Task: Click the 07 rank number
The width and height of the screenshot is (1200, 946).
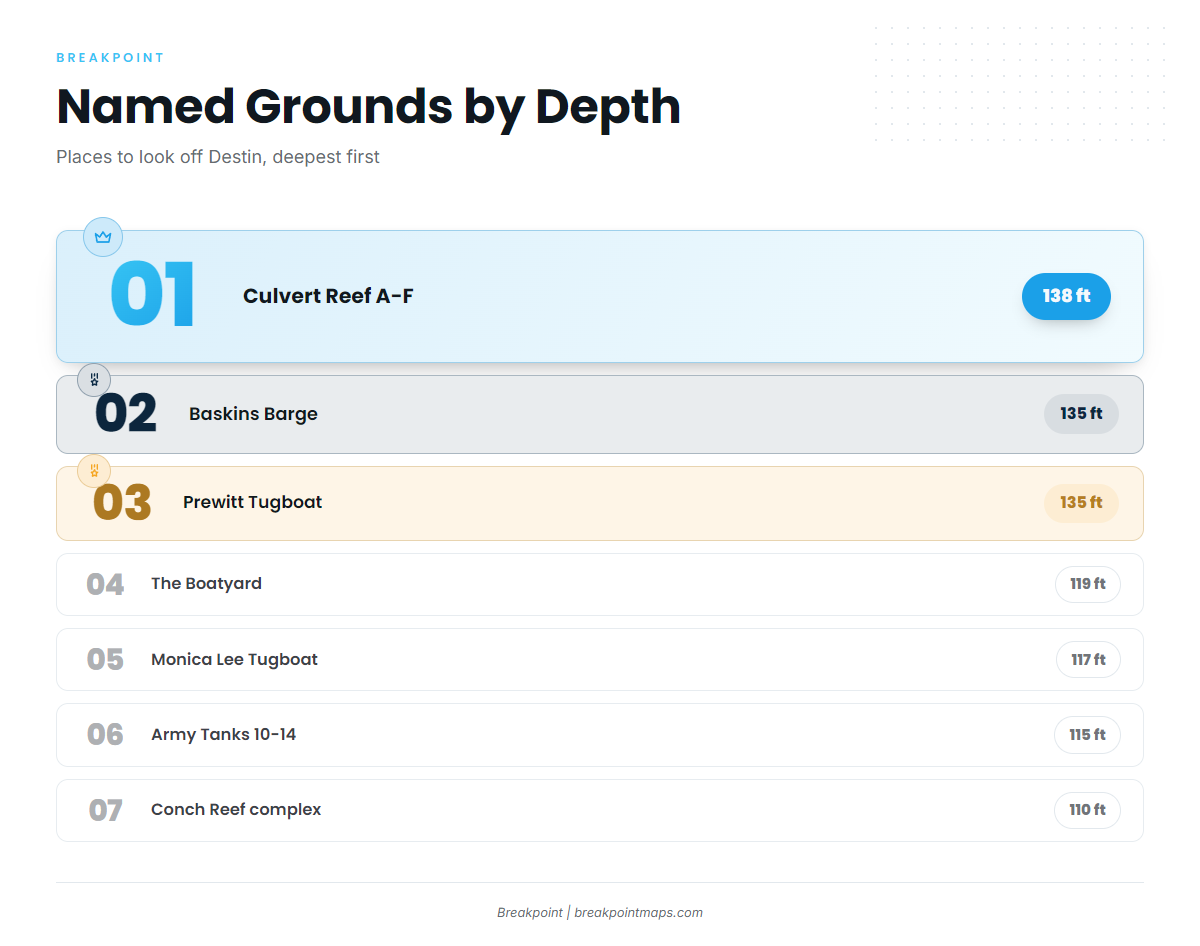Action: tap(105, 810)
